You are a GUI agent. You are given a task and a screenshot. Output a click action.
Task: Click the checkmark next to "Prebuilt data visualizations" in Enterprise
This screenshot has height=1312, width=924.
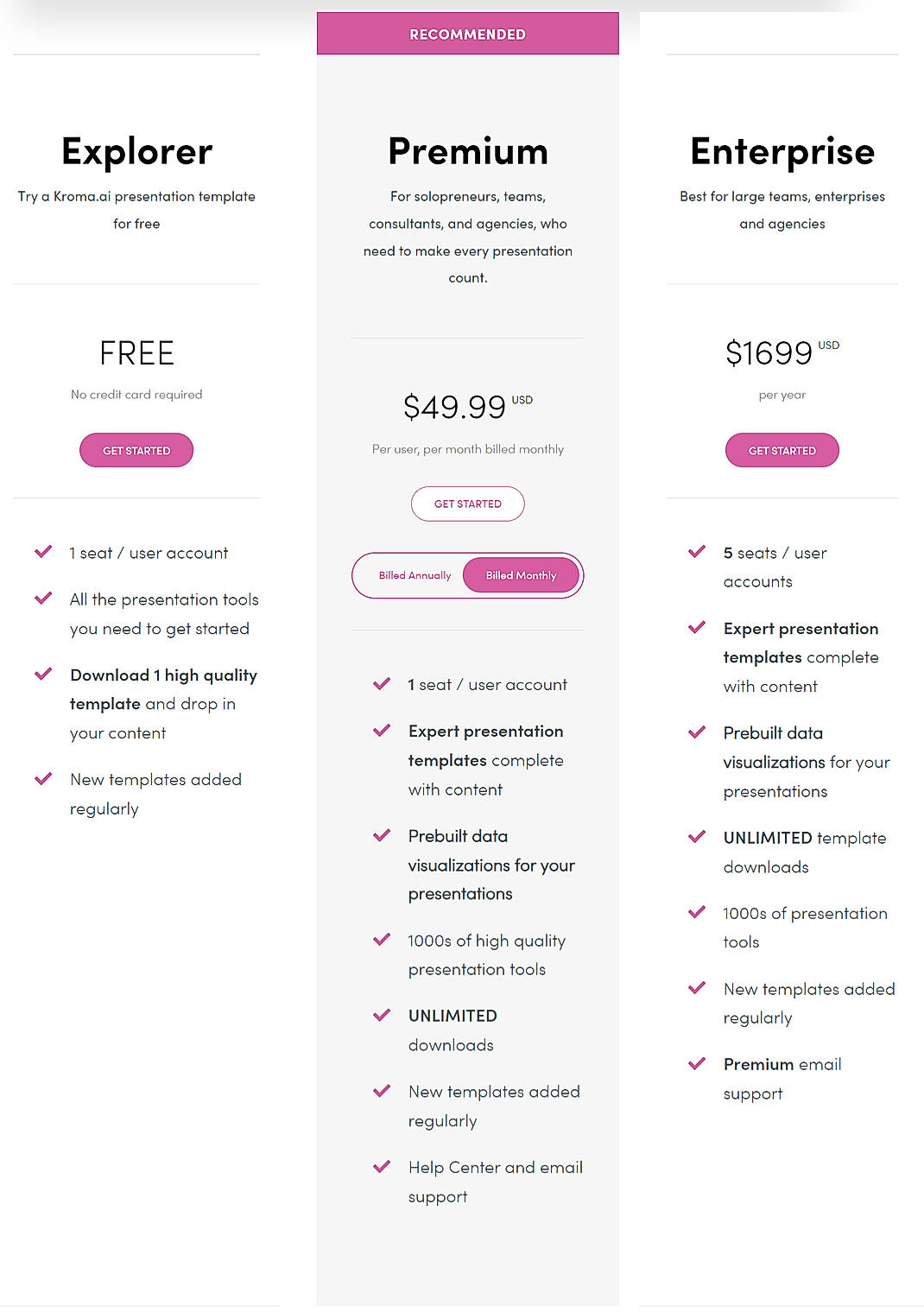coord(696,732)
